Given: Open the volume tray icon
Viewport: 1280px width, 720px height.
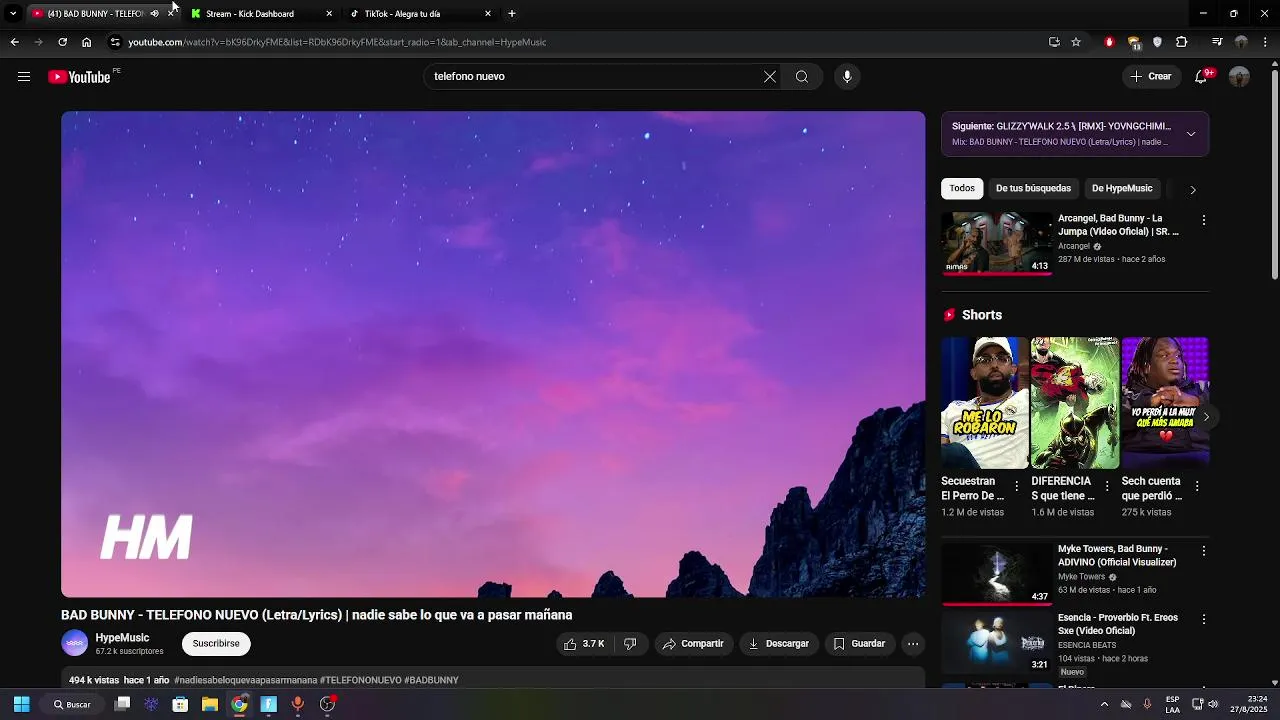Looking at the screenshot, I should click(1213, 704).
